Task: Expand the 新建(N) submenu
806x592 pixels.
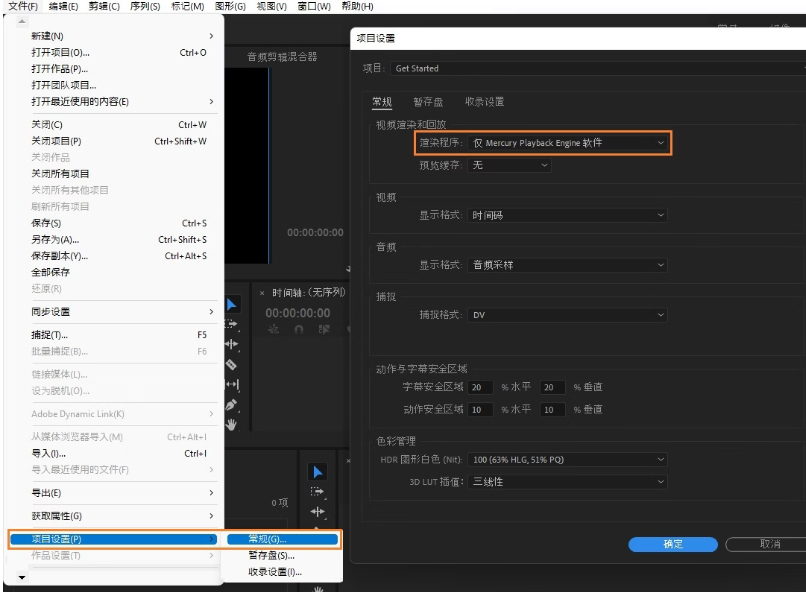Action: click(123, 36)
